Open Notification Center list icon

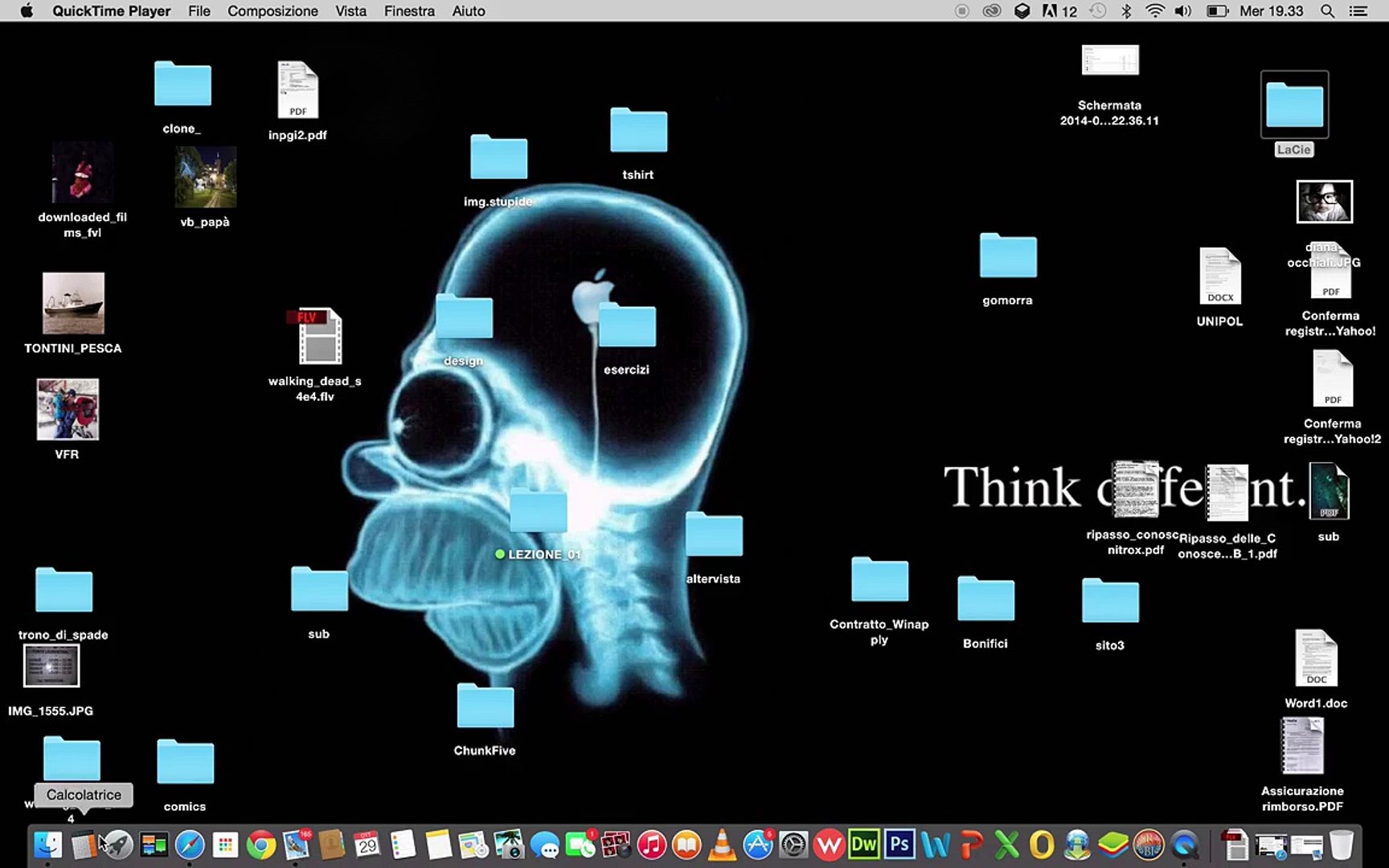(x=1358, y=11)
